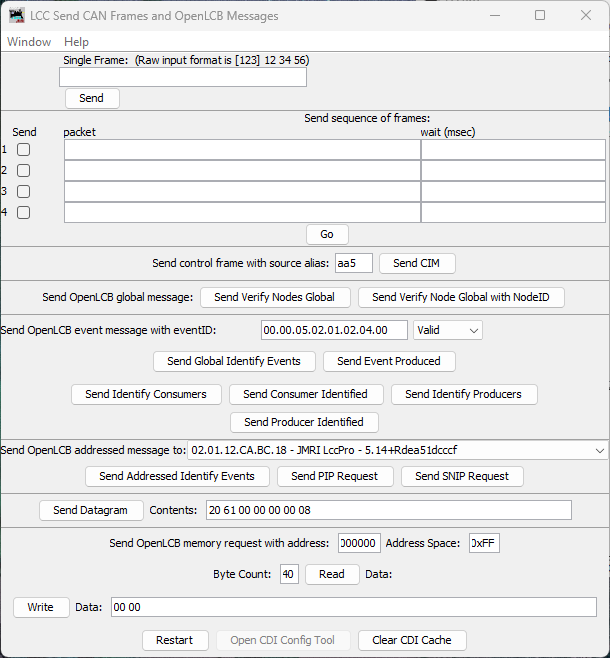610x658 pixels.
Task: Click the packet field in row 2
Action: (x=242, y=171)
